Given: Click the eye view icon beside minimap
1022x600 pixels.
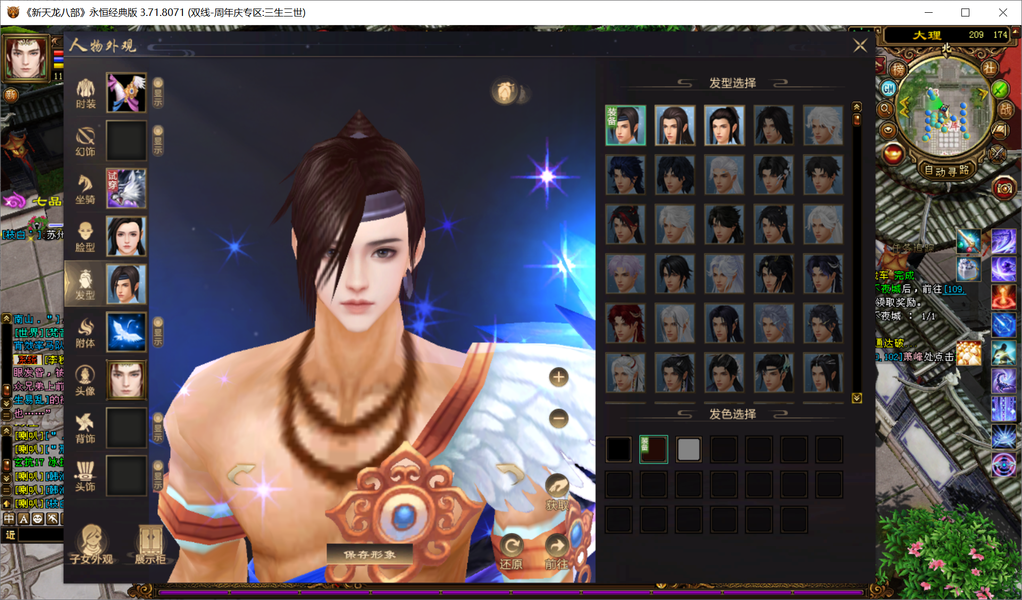Looking at the screenshot, I should point(888,131).
